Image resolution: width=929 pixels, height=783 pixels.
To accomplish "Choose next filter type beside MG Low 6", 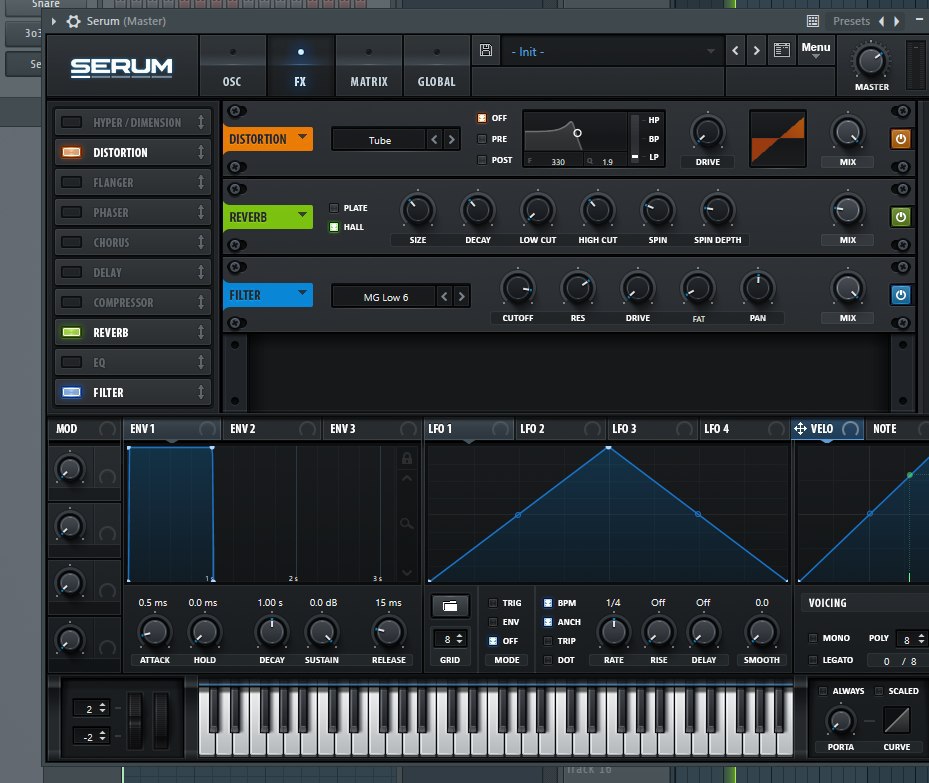I will (462, 296).
